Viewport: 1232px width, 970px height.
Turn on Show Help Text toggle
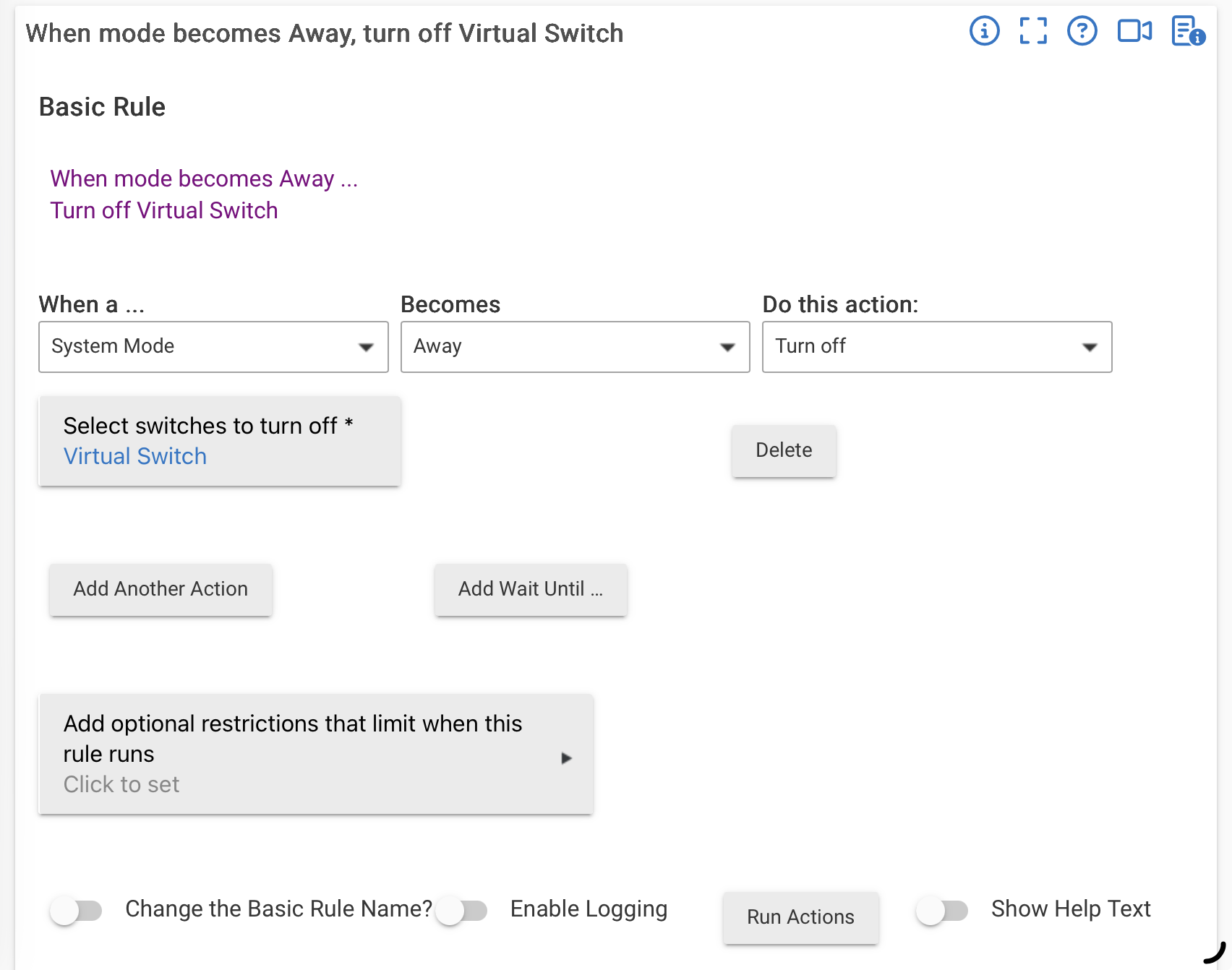coord(941,910)
